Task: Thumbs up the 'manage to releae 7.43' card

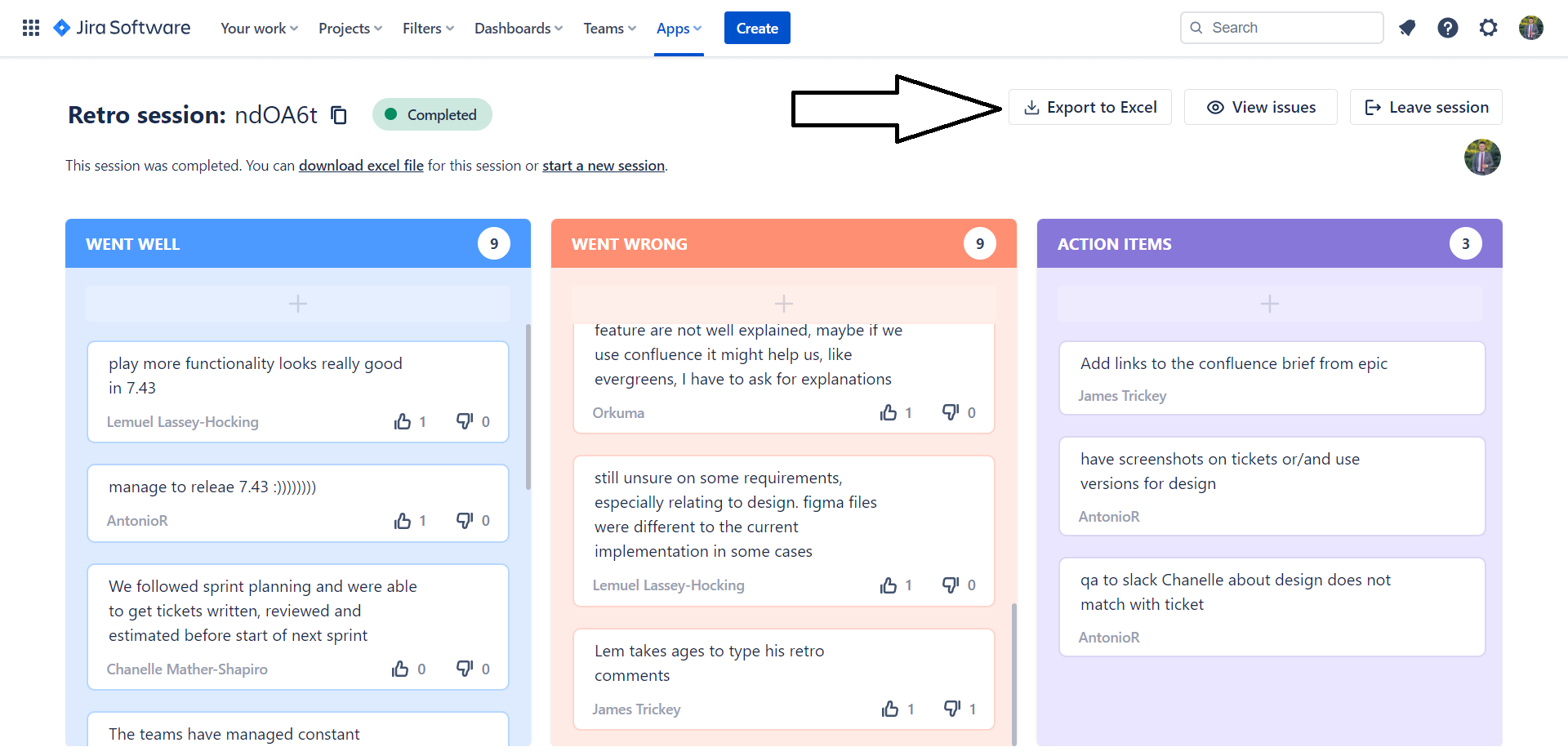Action: click(403, 521)
